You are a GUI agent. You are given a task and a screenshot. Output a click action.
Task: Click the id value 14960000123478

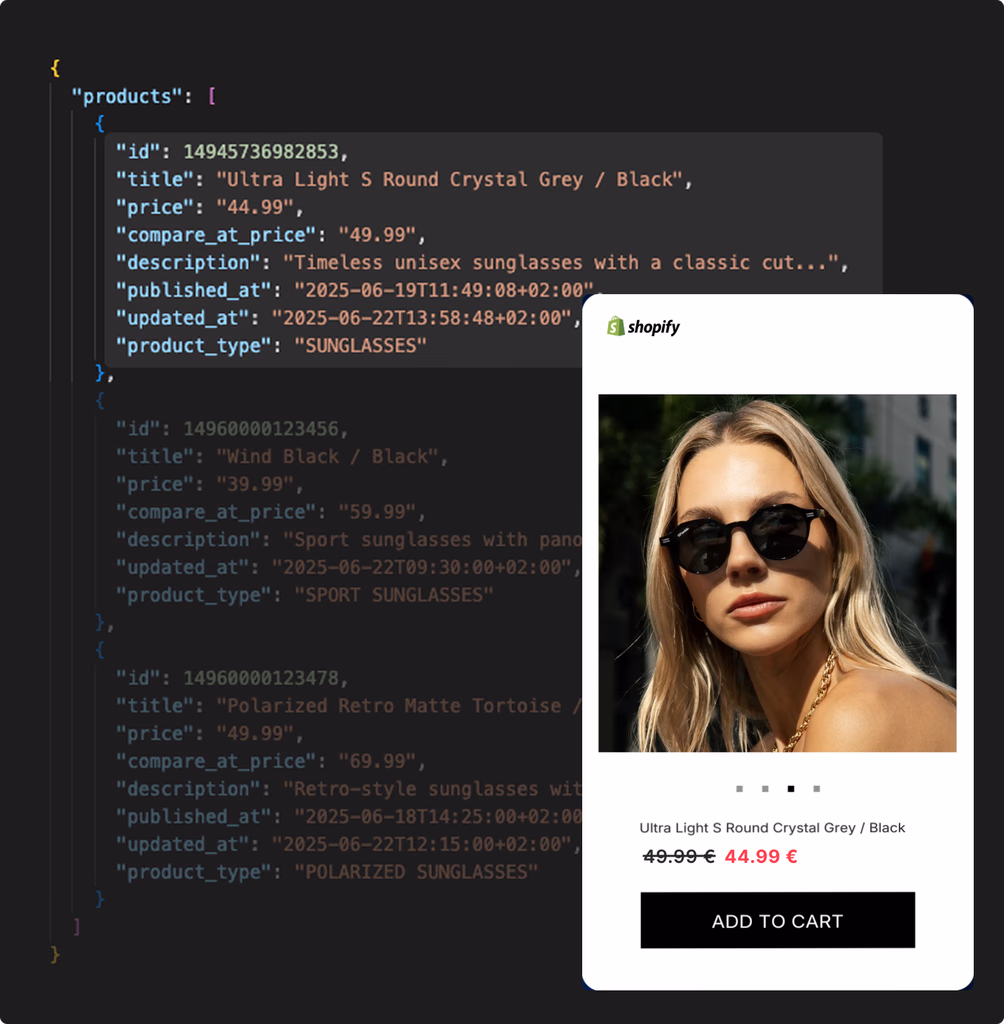261,678
